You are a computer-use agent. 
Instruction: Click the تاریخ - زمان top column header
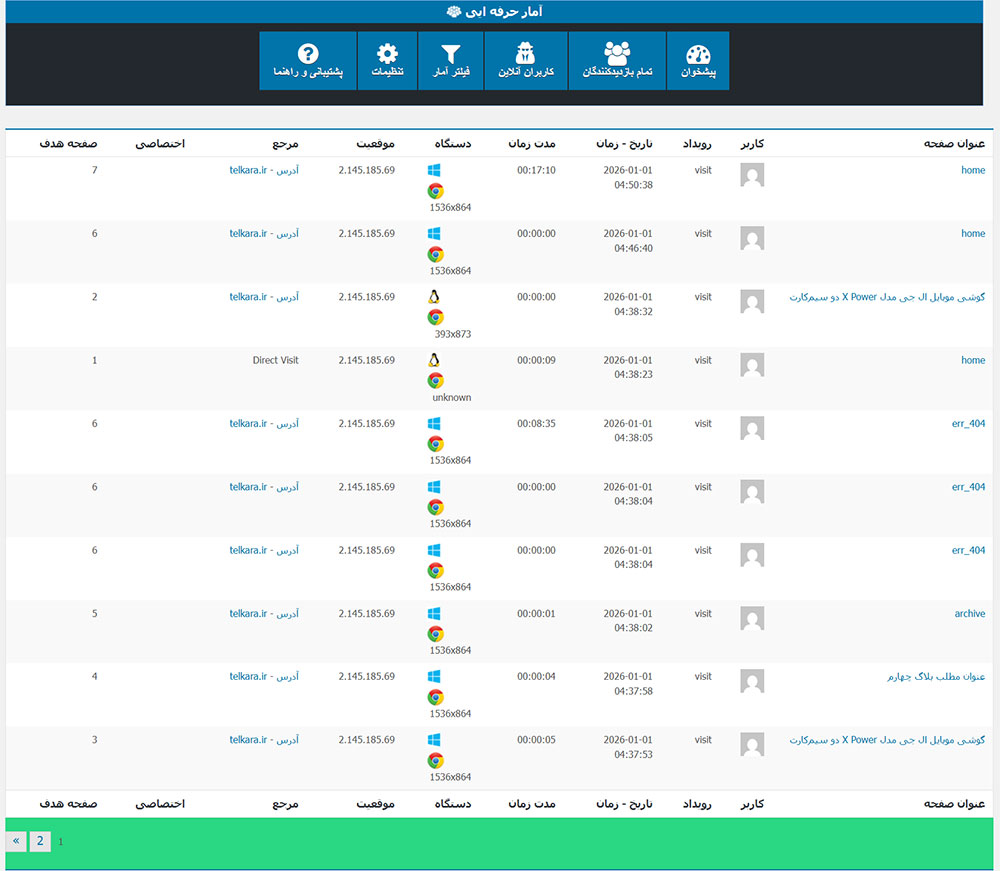click(x=624, y=144)
